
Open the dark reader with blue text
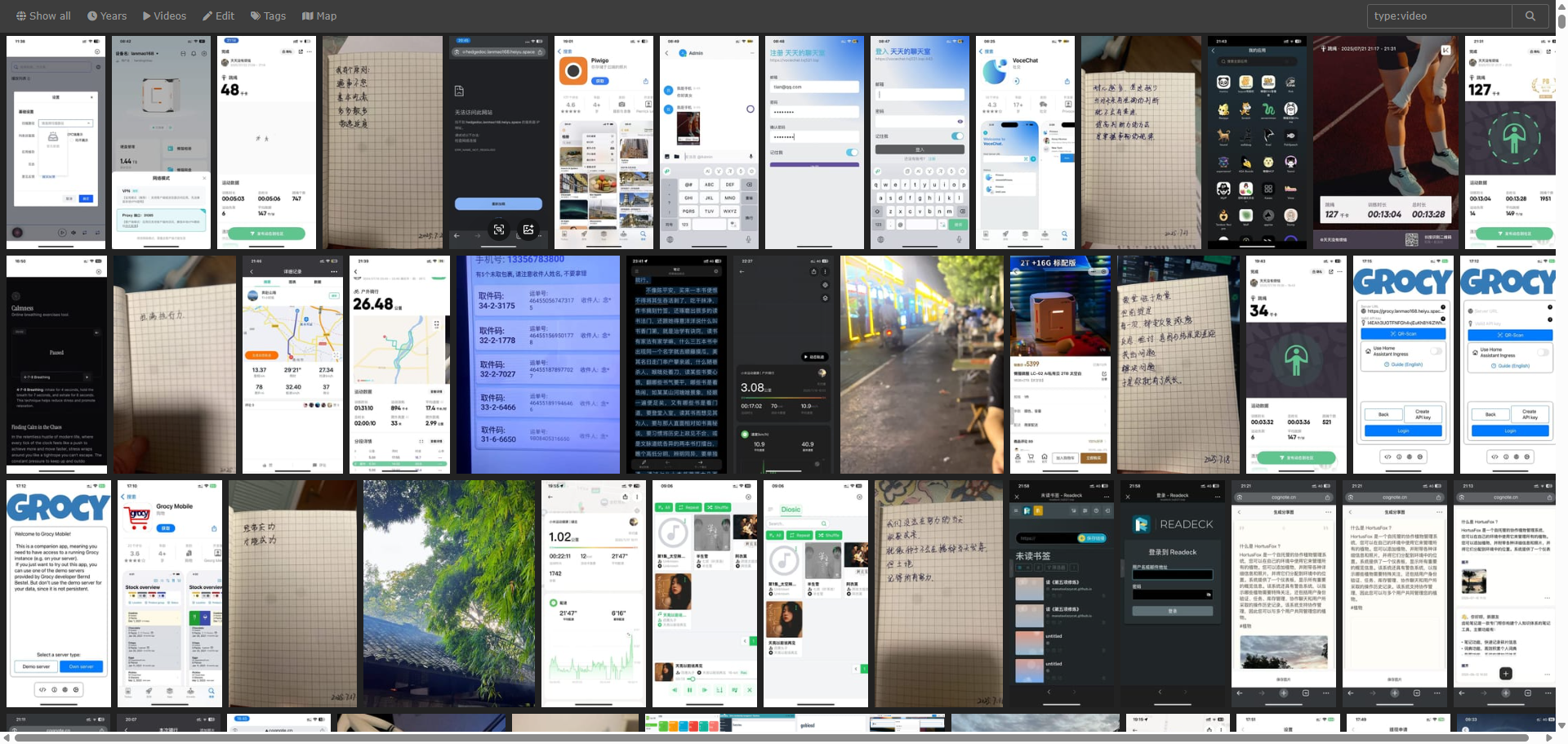coord(676,364)
